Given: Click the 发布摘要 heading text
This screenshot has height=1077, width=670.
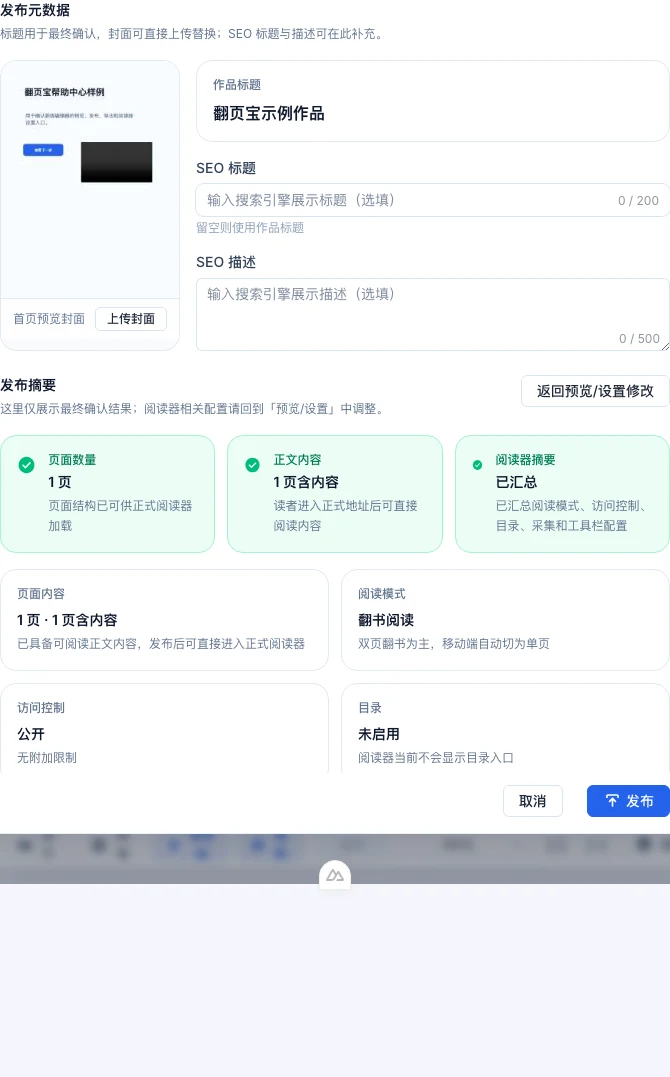Looking at the screenshot, I should 28,385.
